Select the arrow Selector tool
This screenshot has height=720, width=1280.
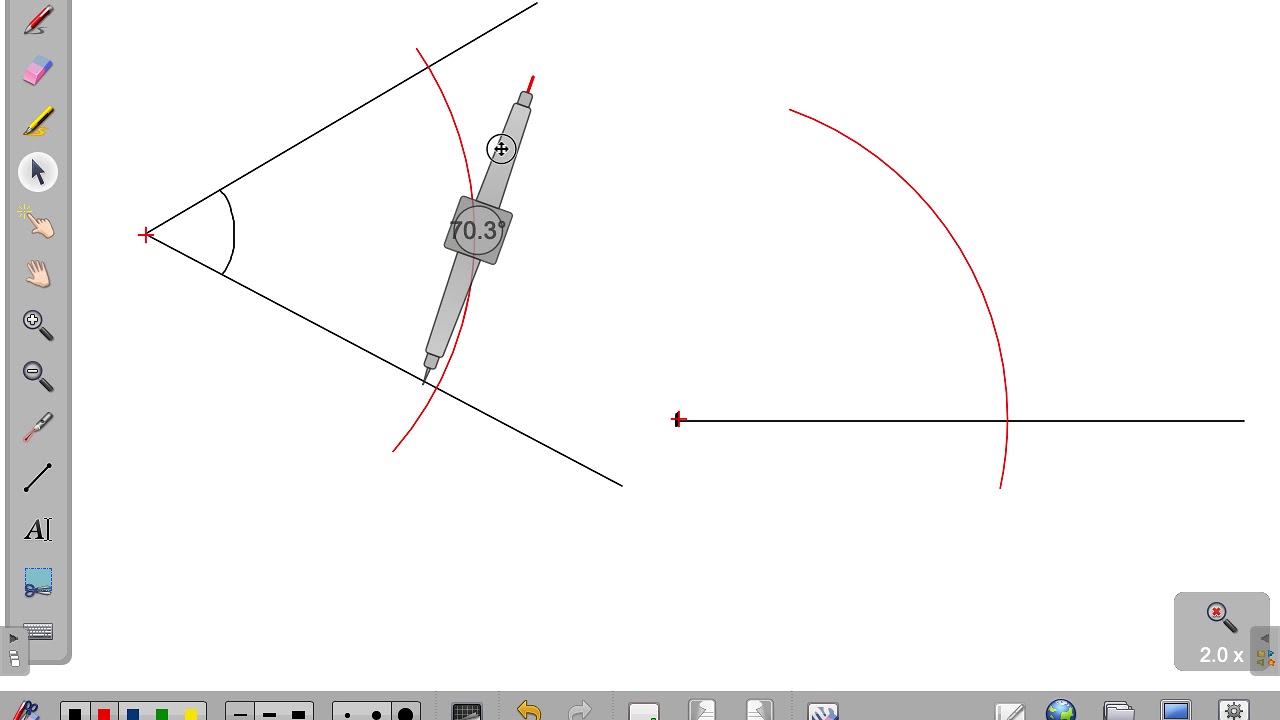click(x=38, y=172)
